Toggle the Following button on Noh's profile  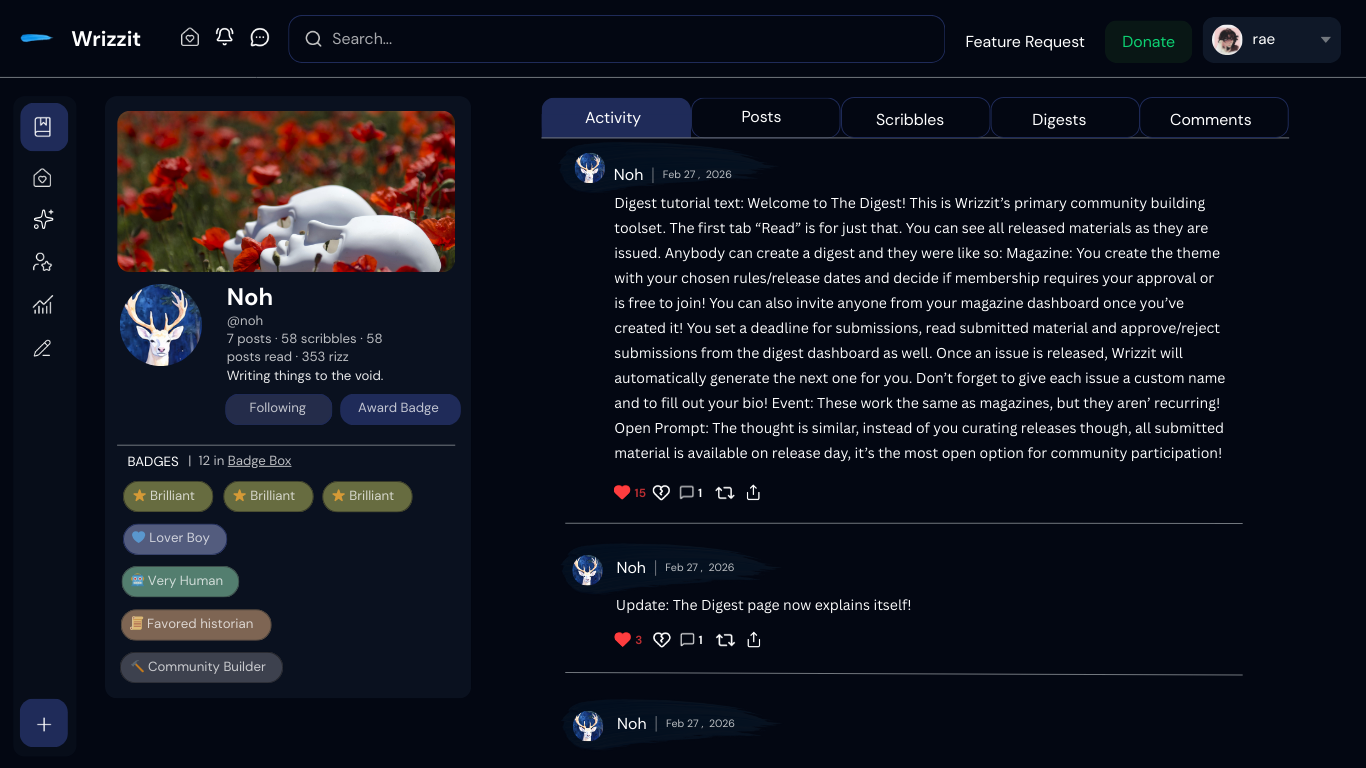point(278,408)
